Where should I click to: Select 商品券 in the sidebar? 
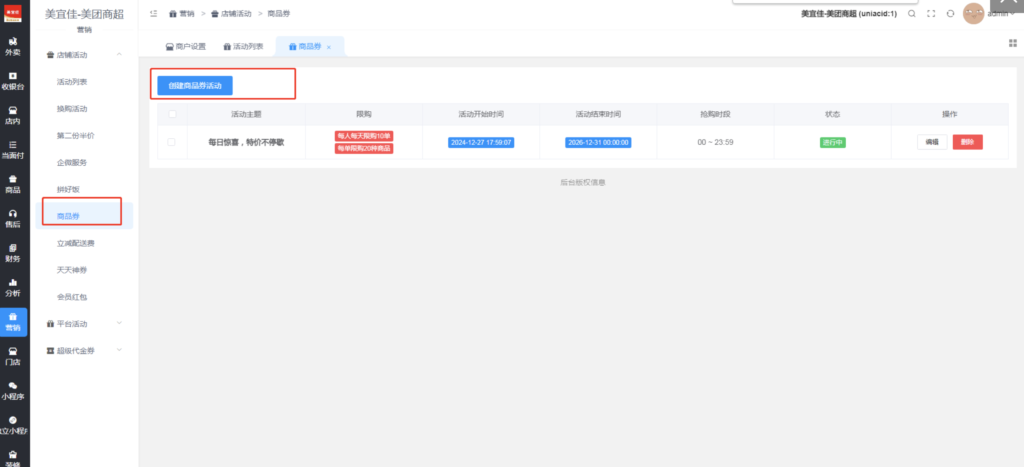[x=68, y=216]
